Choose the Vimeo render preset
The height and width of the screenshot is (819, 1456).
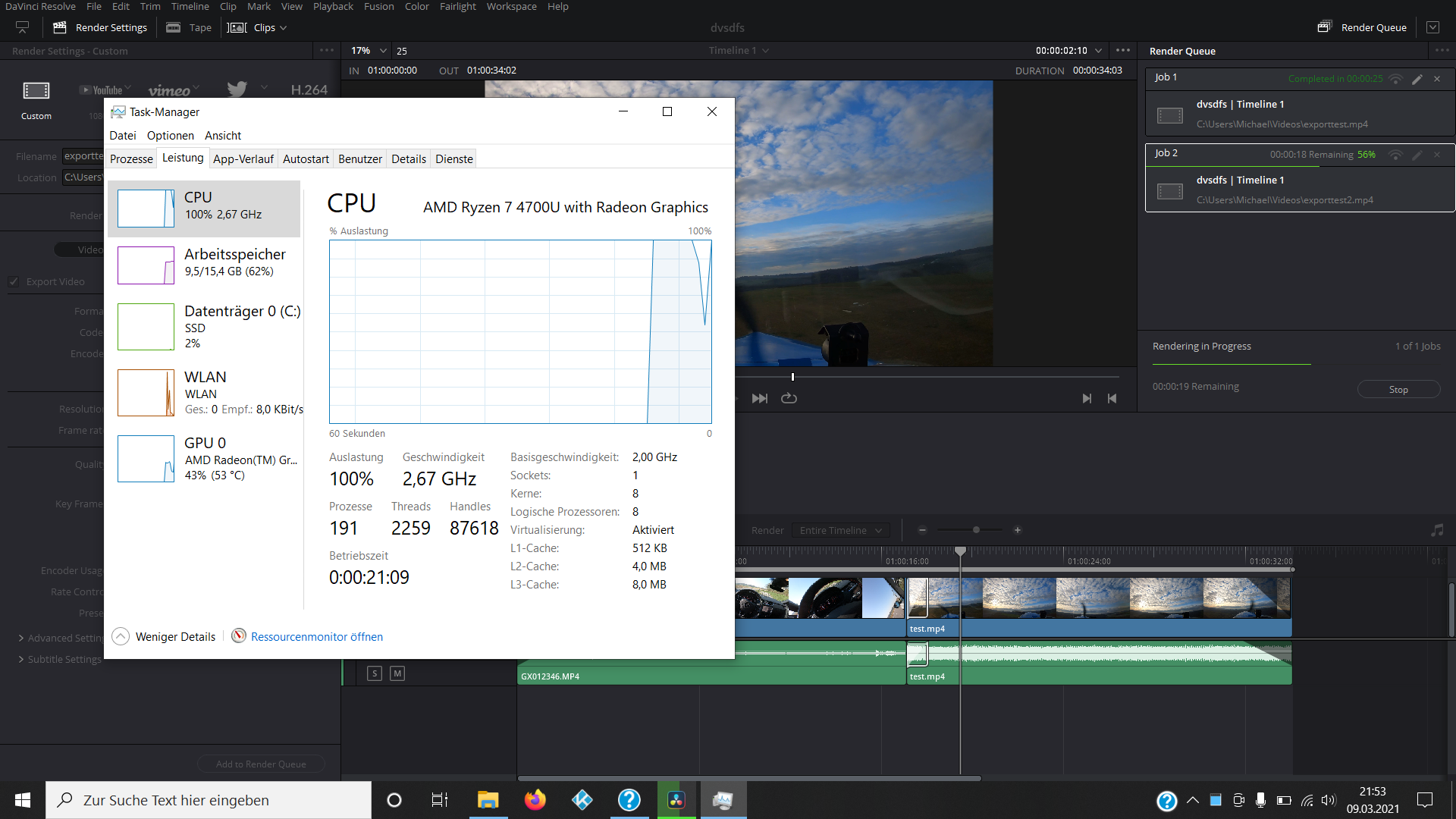[x=169, y=90]
